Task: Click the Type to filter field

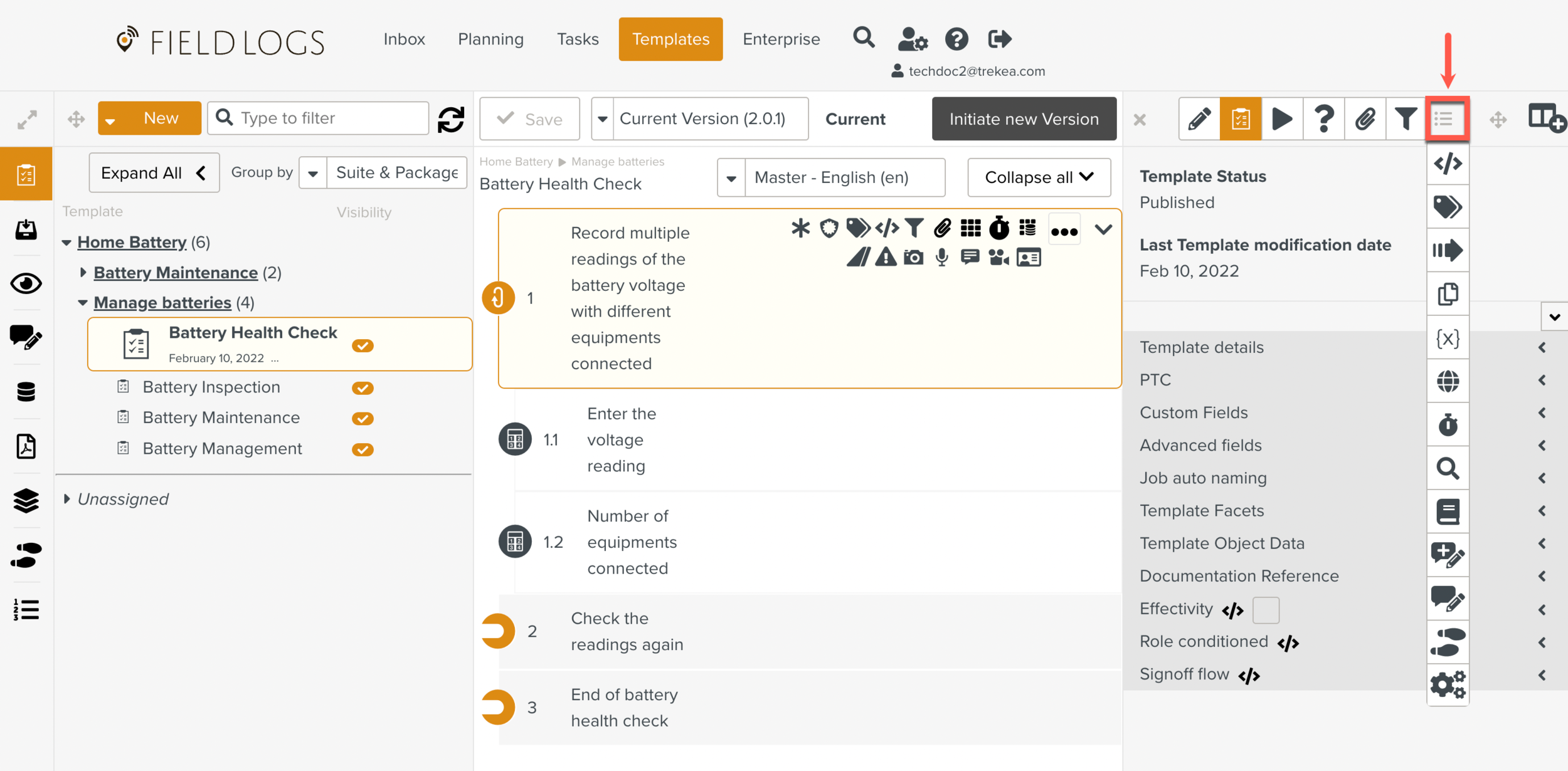Action: [x=318, y=118]
